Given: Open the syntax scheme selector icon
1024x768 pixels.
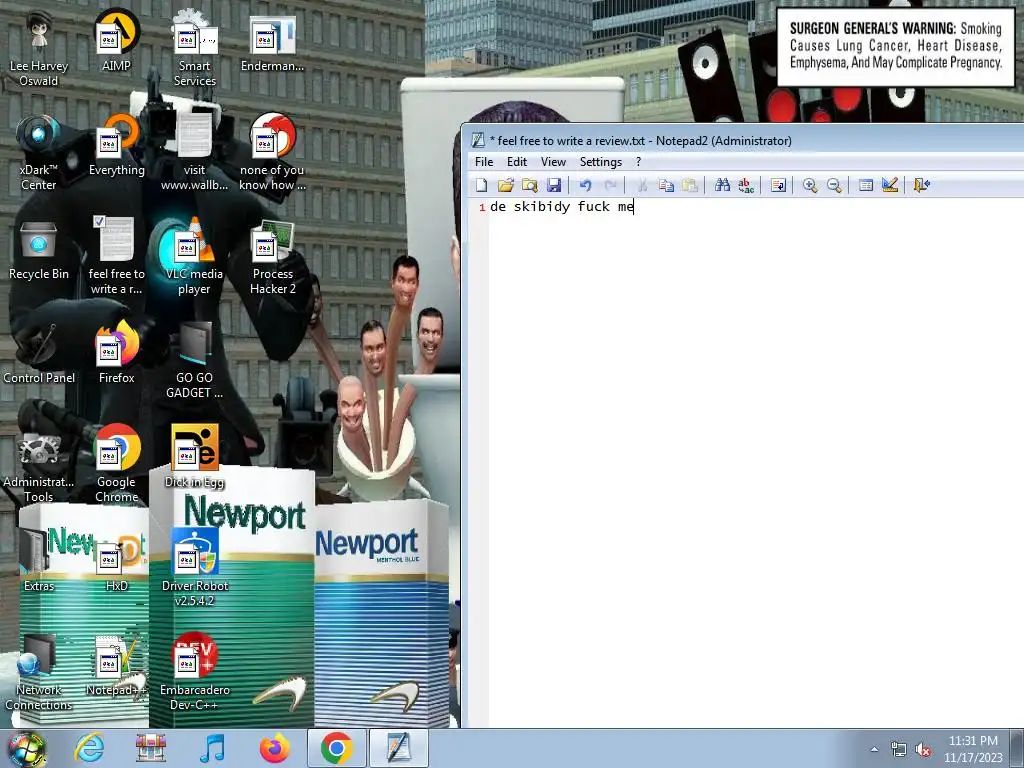Looking at the screenshot, I should click(866, 185).
